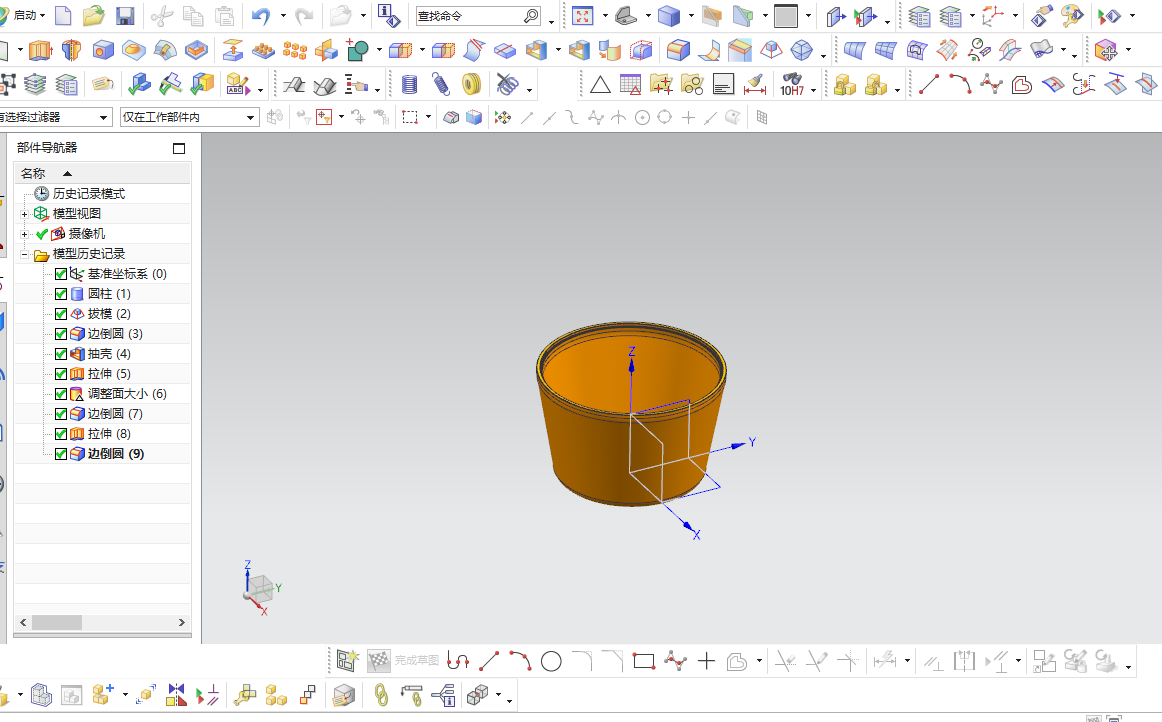
Task: Maximize the 部件导航器 panel
Action: click(x=179, y=148)
